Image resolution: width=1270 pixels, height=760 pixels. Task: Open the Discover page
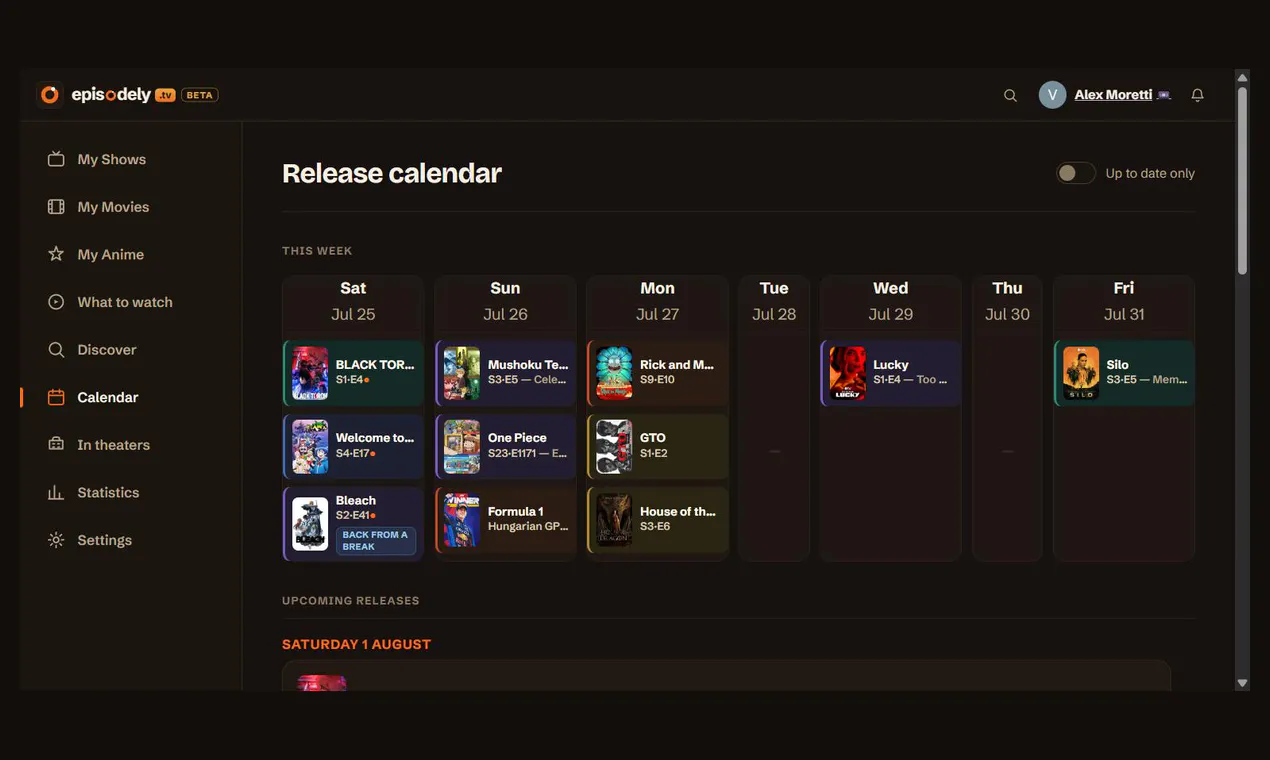point(107,350)
